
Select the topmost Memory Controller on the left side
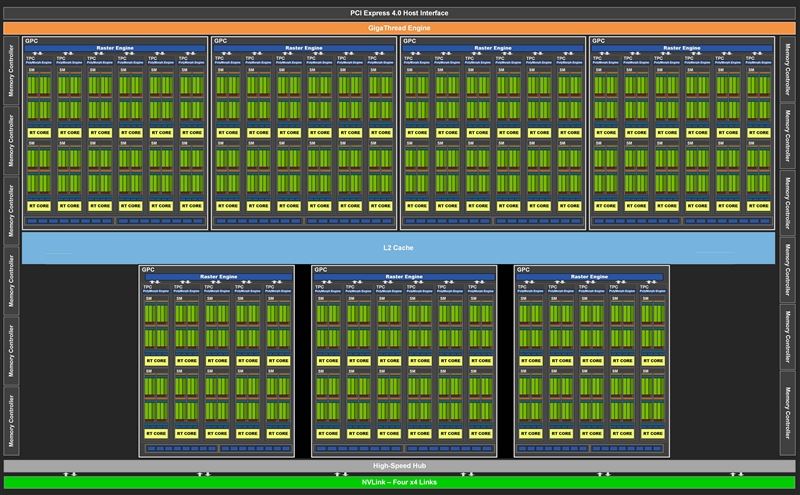[10, 70]
